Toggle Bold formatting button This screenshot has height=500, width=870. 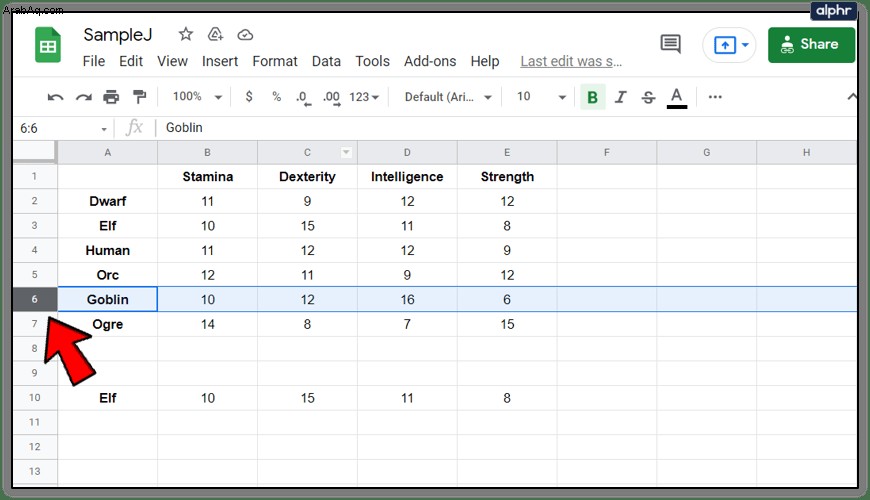592,97
